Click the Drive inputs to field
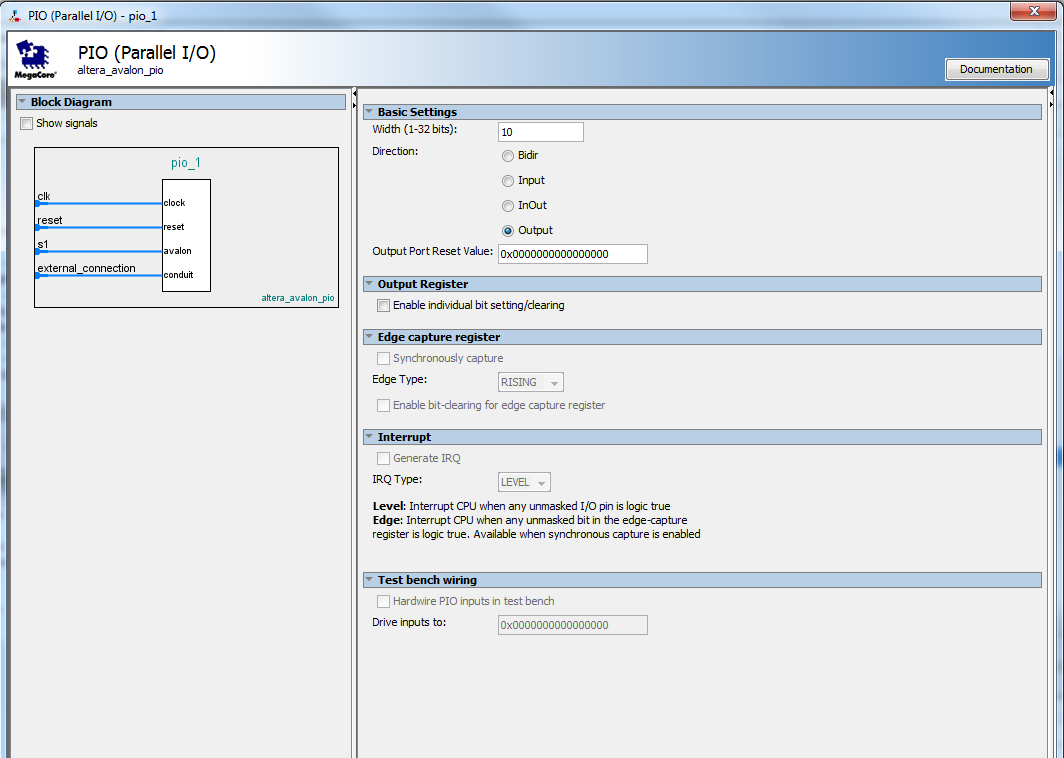1064x758 pixels. [573, 625]
